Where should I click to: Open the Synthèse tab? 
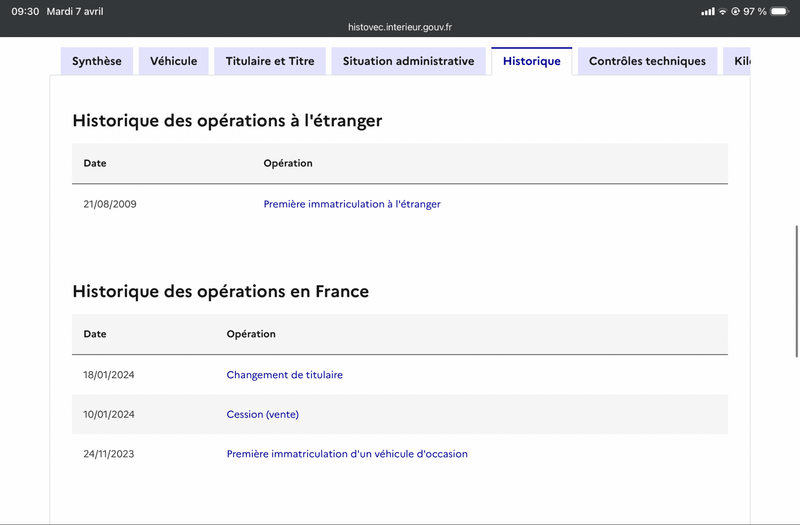[97, 61]
